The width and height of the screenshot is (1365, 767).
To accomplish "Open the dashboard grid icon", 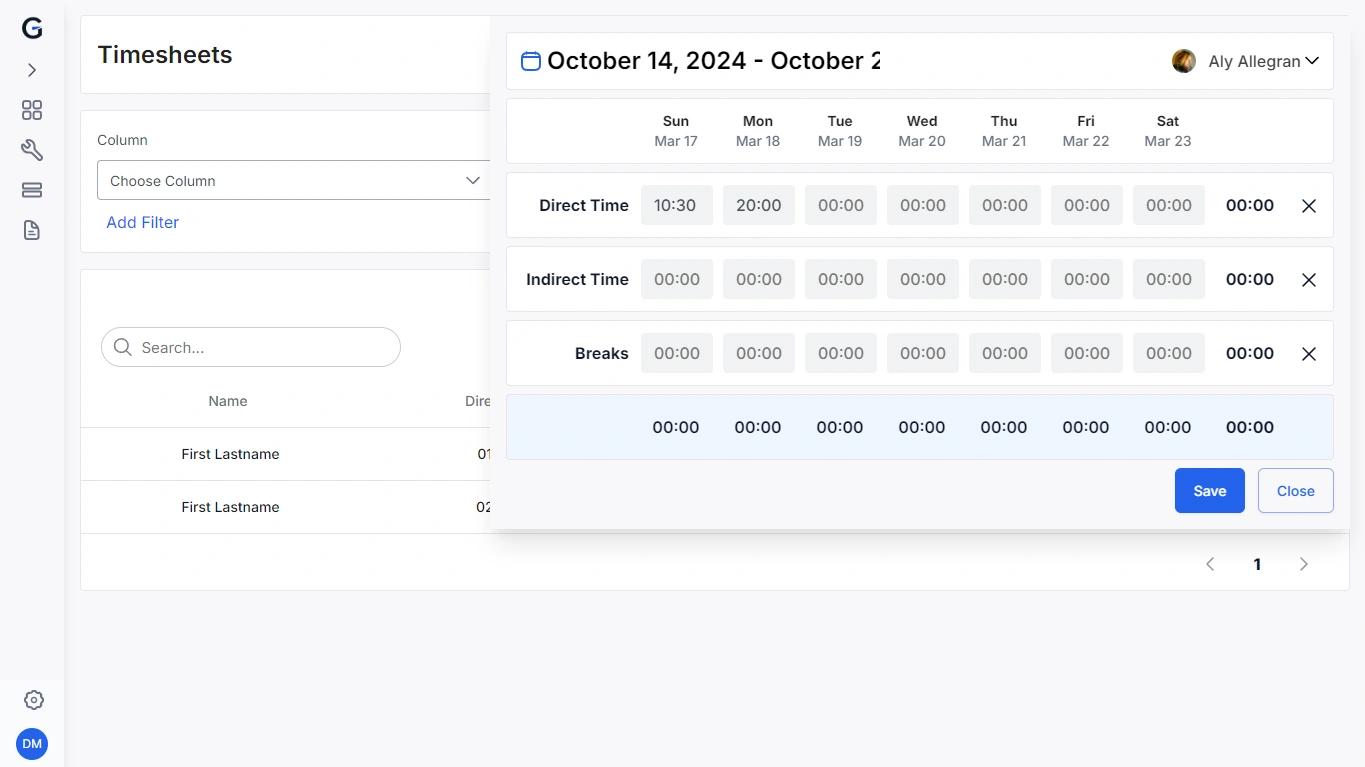I will tap(32, 110).
